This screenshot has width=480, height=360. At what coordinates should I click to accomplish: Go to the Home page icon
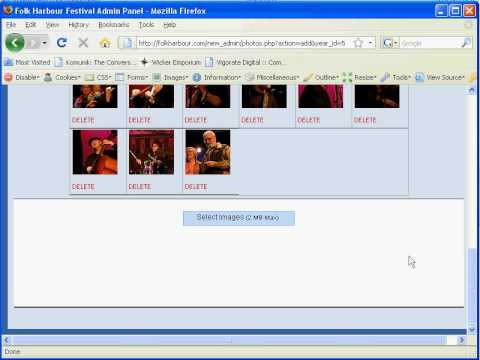pyautogui.click(x=105, y=43)
